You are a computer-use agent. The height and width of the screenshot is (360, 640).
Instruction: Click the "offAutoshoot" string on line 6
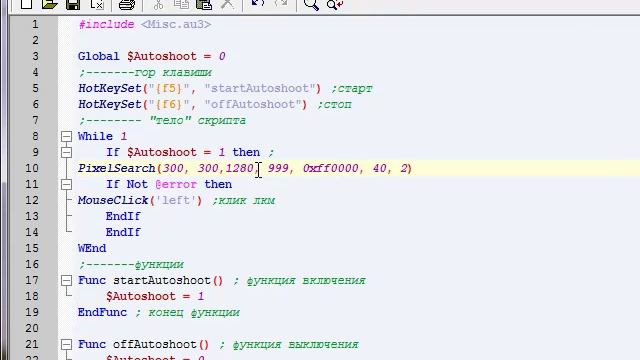(253, 104)
